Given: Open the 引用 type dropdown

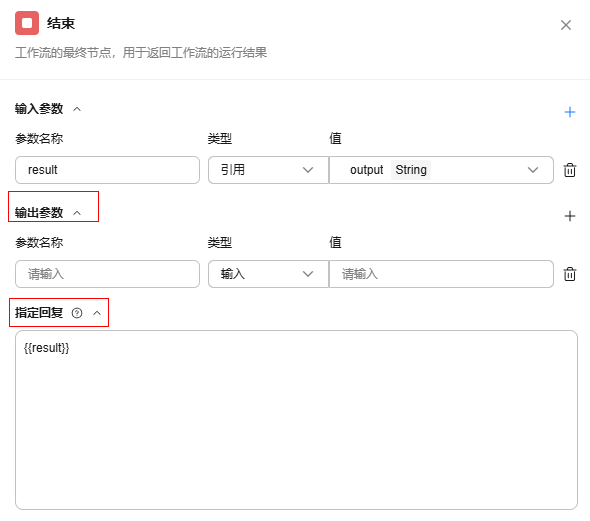Looking at the screenshot, I should pyautogui.click(x=268, y=170).
